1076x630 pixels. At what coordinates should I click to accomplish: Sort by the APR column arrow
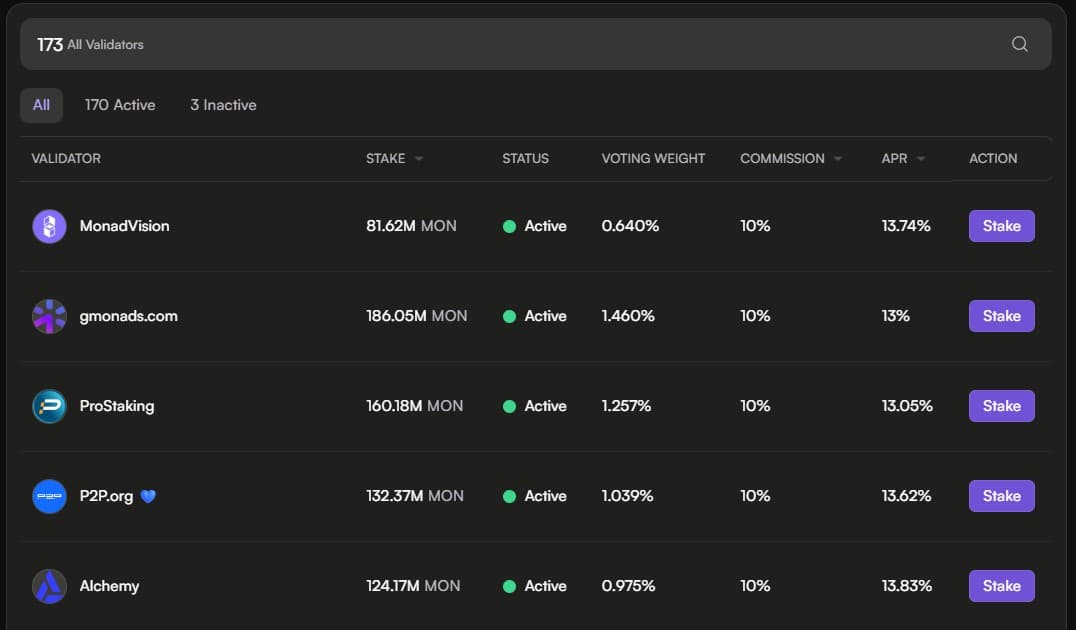pos(920,159)
